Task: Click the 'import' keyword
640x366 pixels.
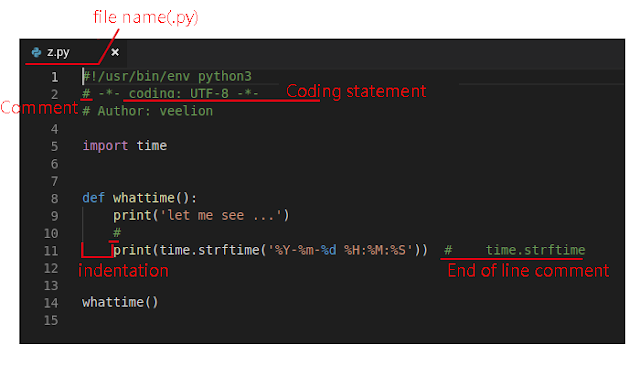Action: [x=105, y=146]
